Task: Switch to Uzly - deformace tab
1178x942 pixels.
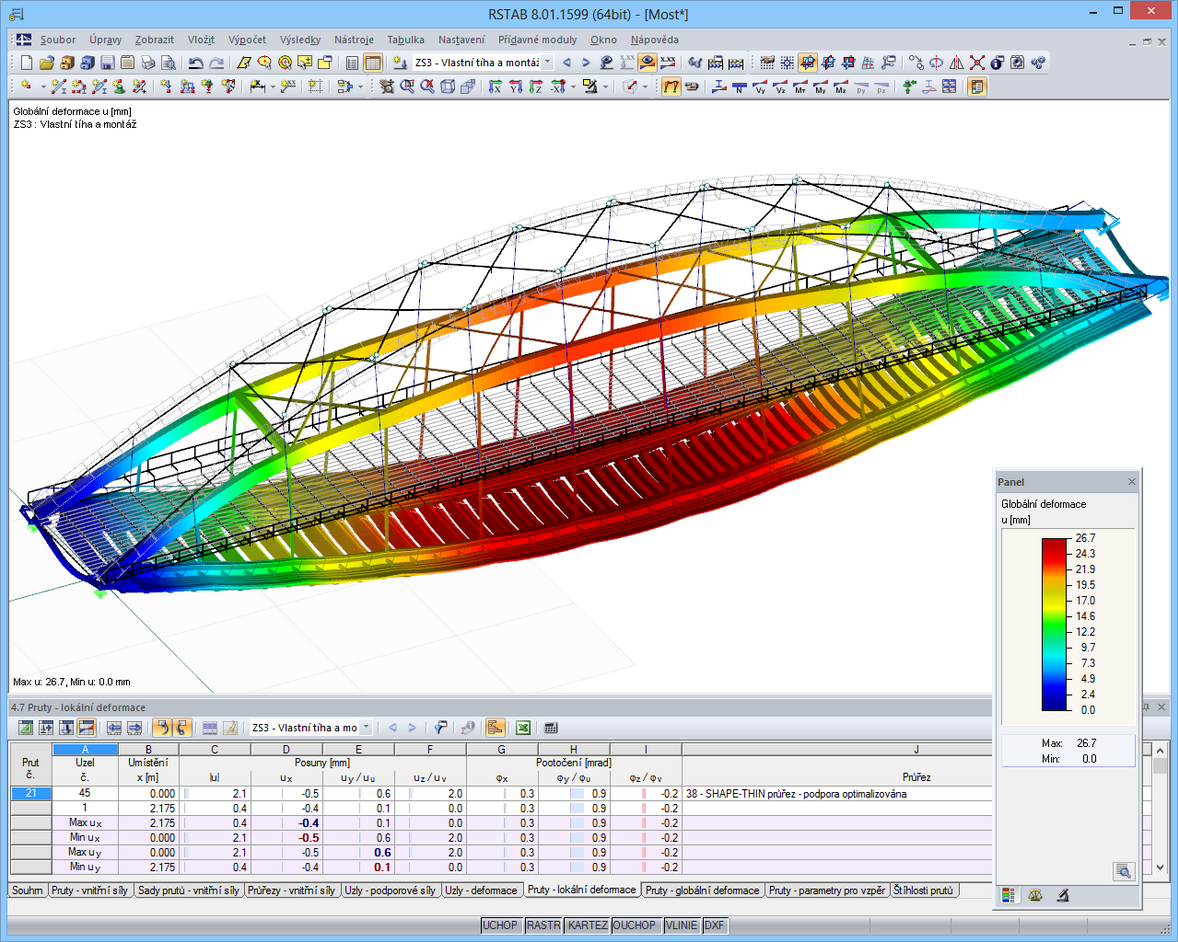Action: click(481, 890)
